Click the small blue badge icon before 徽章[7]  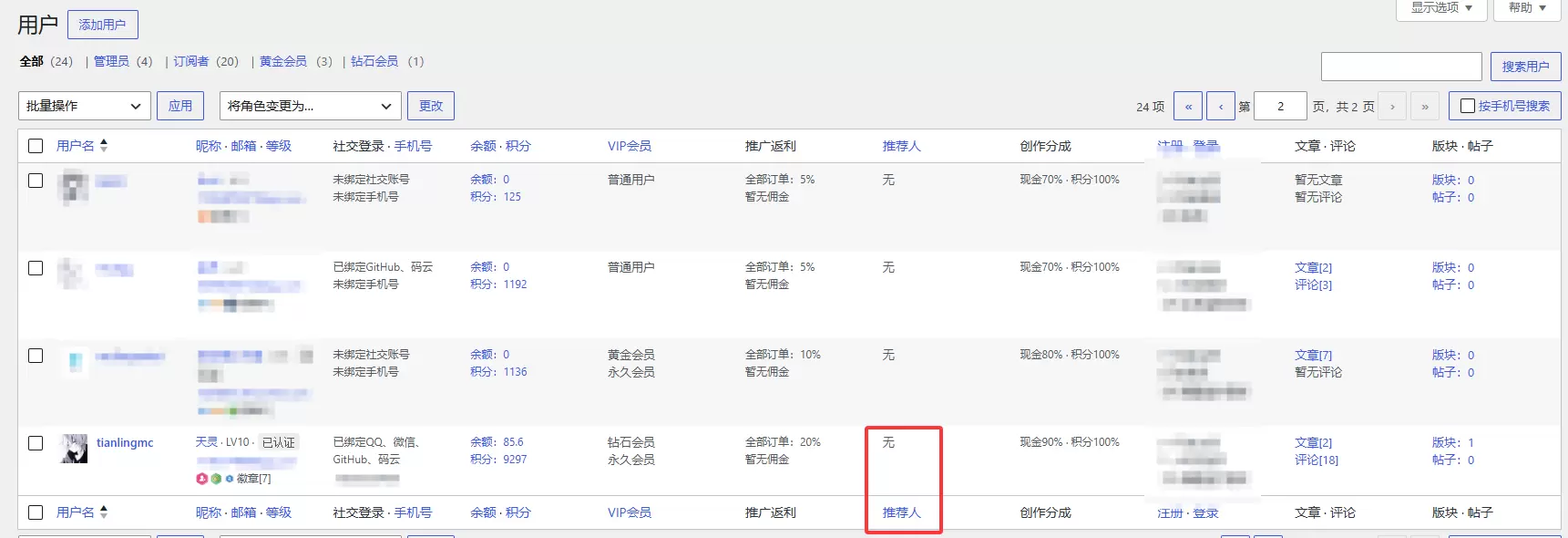[230, 478]
